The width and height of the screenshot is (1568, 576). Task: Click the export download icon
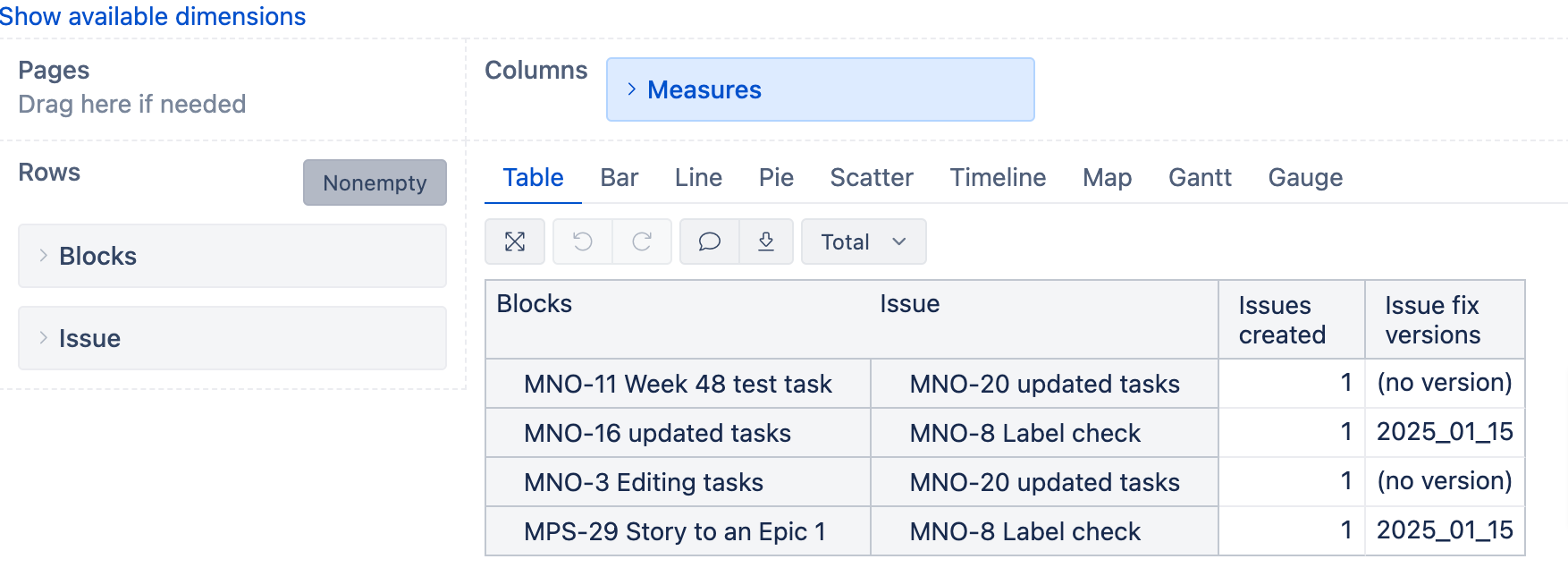[x=766, y=241]
